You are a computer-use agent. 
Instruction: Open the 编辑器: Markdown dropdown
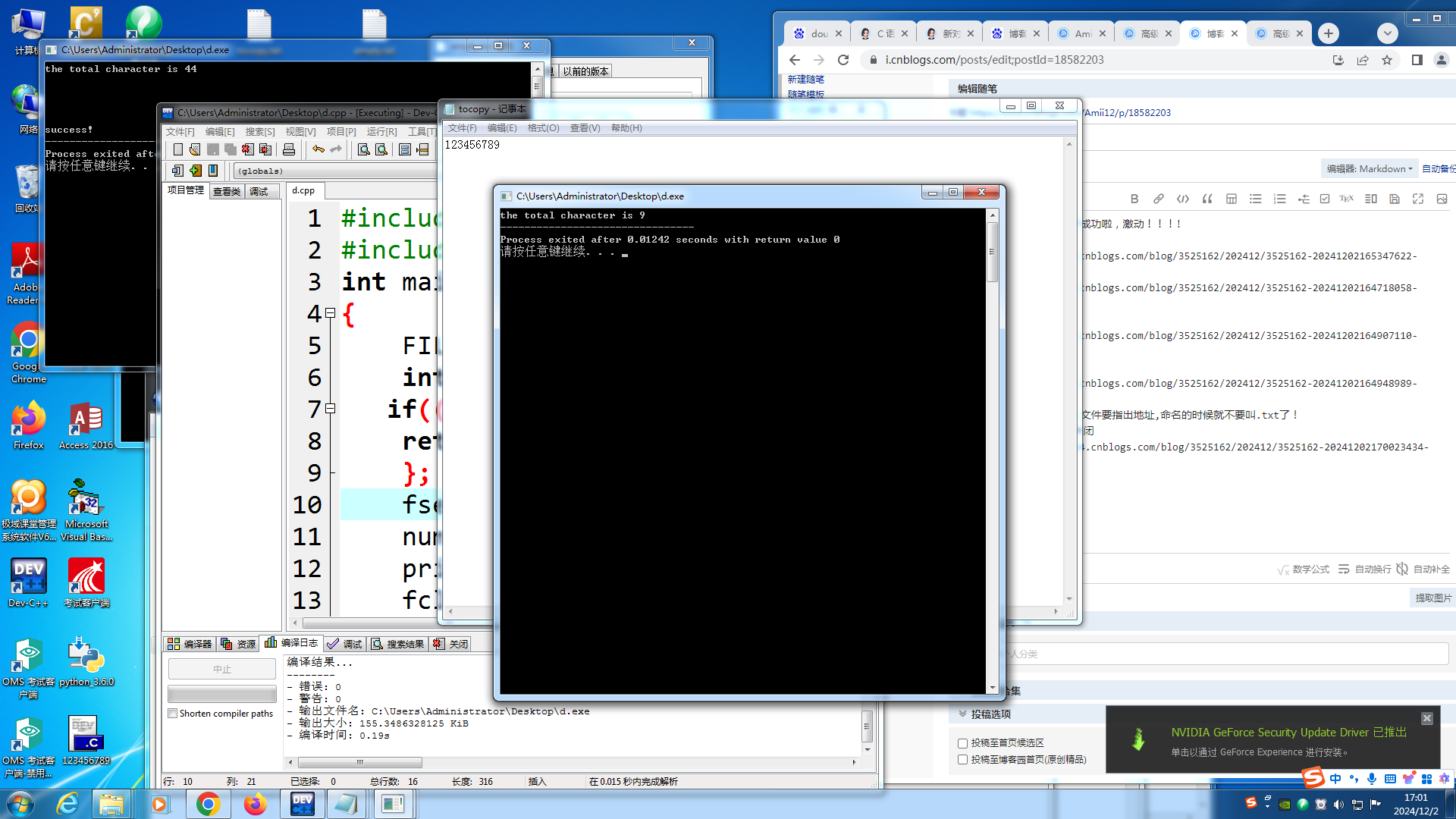click(1369, 168)
